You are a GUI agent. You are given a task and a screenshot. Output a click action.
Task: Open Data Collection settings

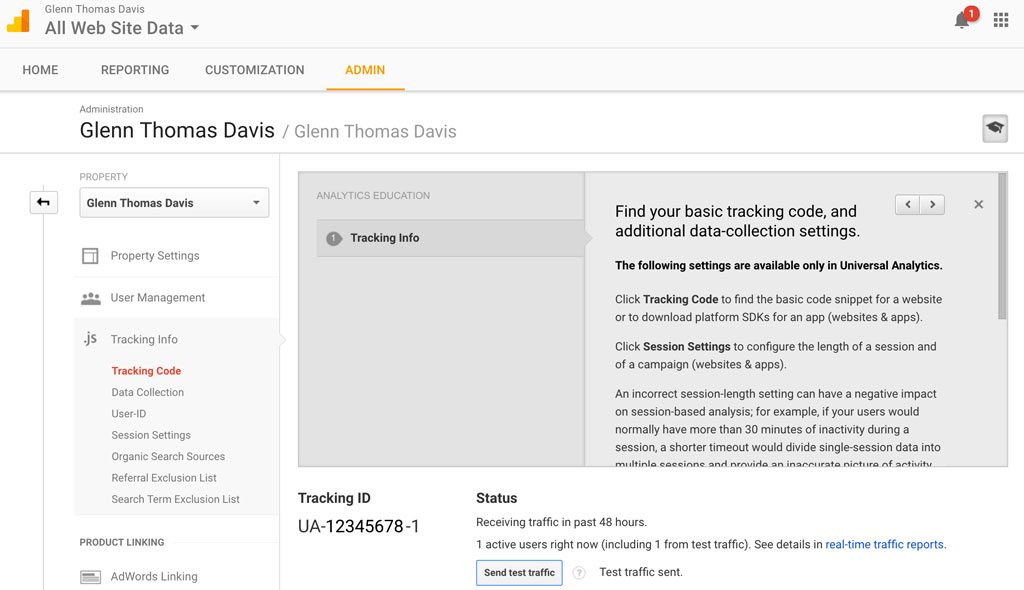coord(148,392)
